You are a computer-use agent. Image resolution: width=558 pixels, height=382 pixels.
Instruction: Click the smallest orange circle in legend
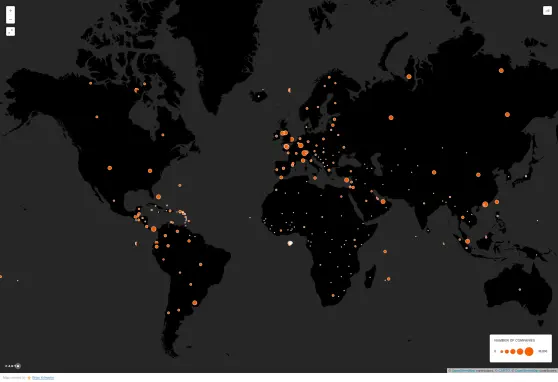pos(502,351)
